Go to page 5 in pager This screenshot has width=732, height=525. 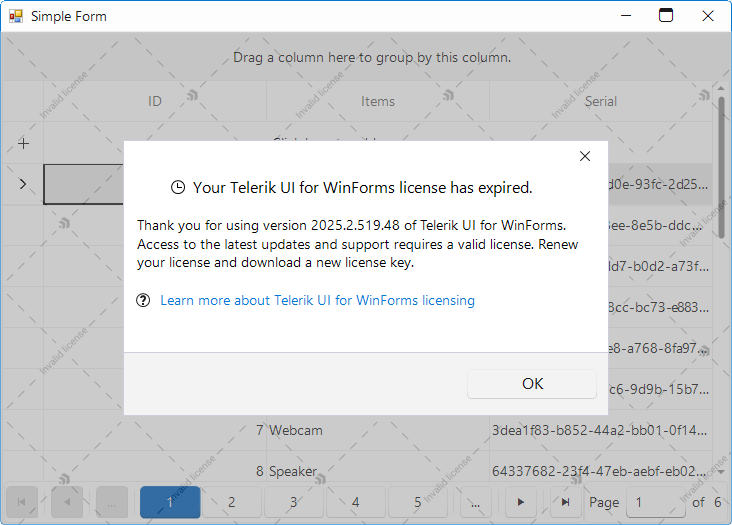click(418, 502)
